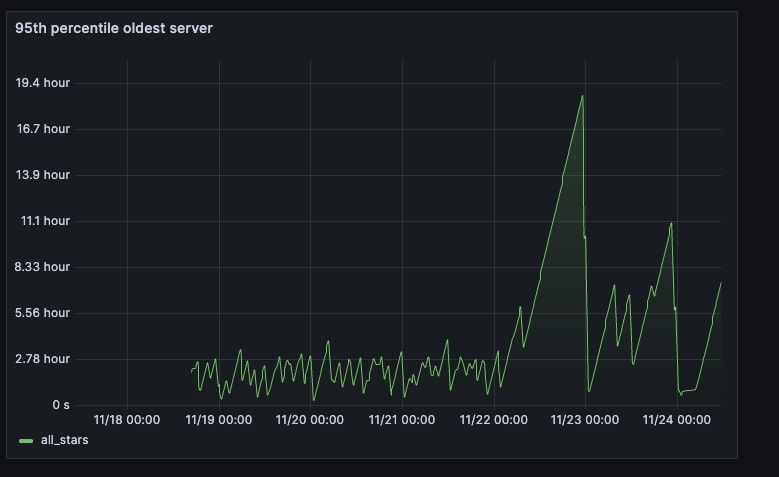Open the "95th percentile oldest server" panel title menu

pos(114,28)
